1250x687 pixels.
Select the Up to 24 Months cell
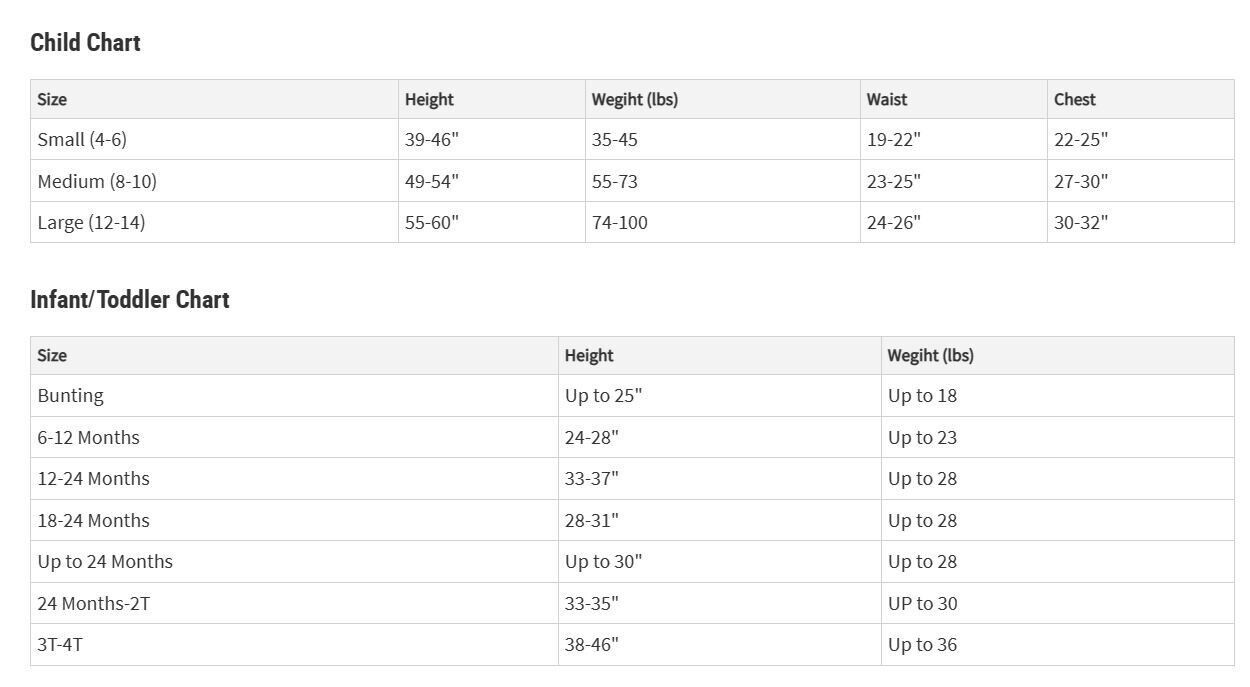[294, 561]
